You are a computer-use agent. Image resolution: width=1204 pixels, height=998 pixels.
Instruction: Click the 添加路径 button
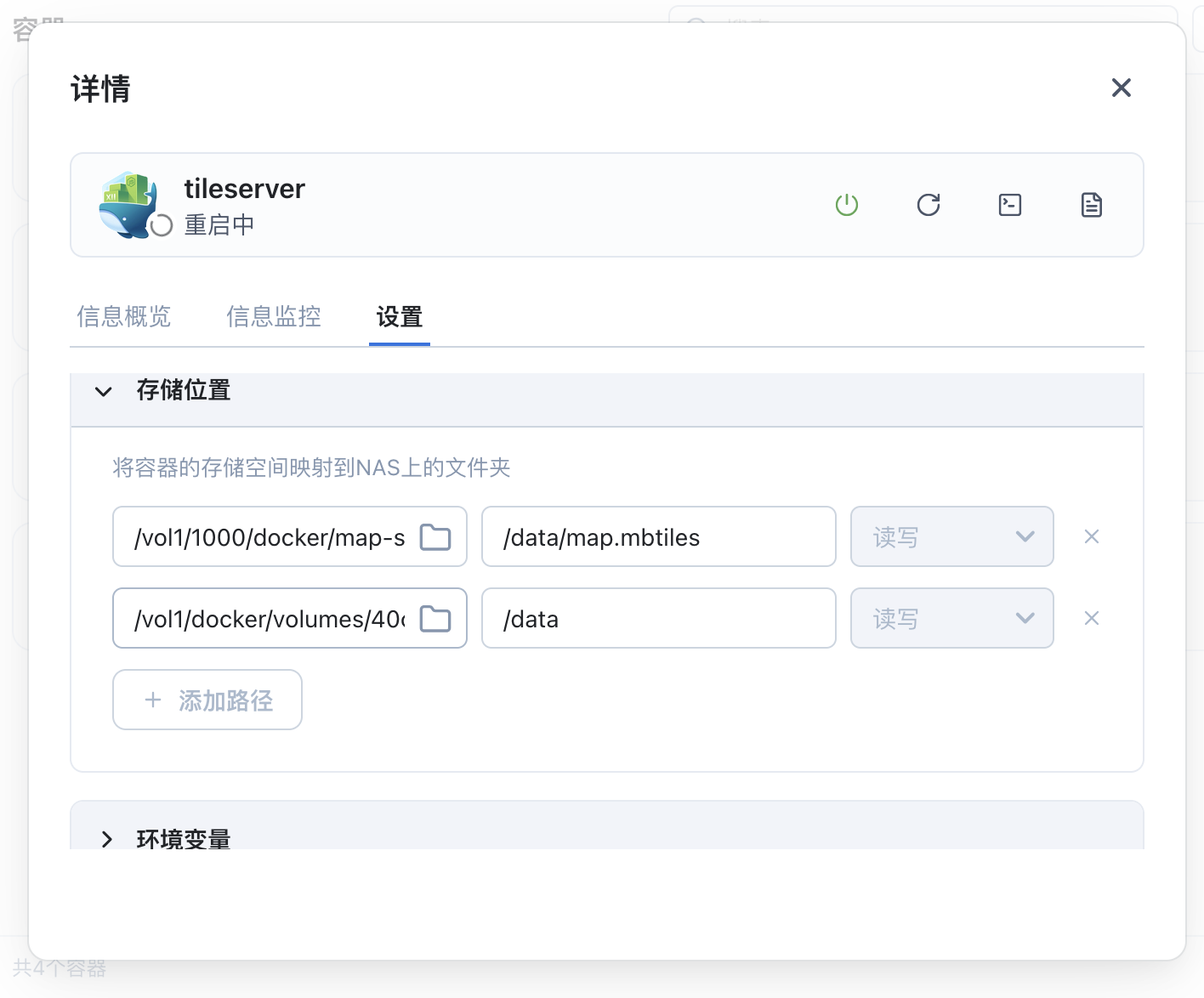pyautogui.click(x=207, y=700)
